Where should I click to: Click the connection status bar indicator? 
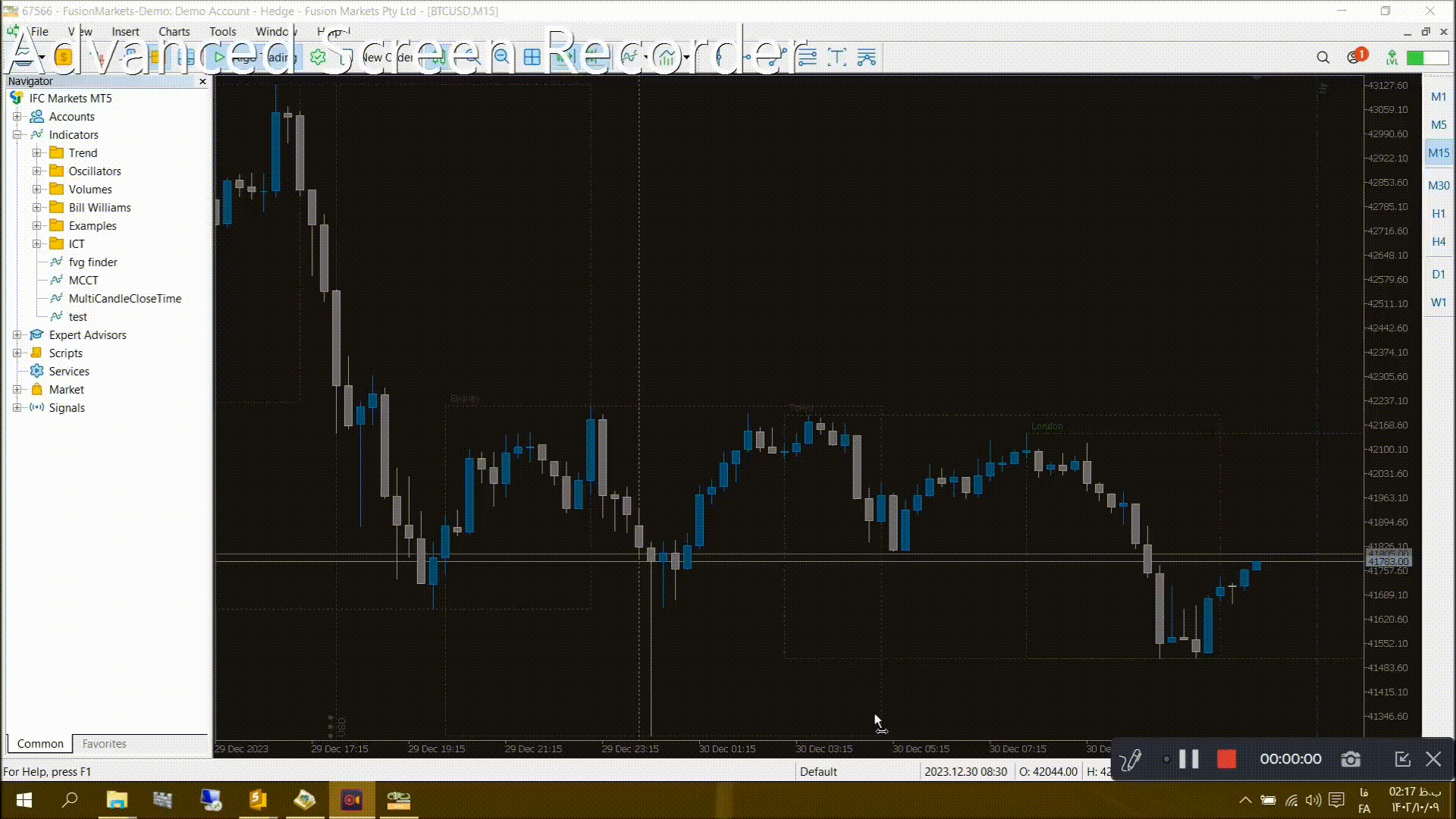click(1427, 58)
